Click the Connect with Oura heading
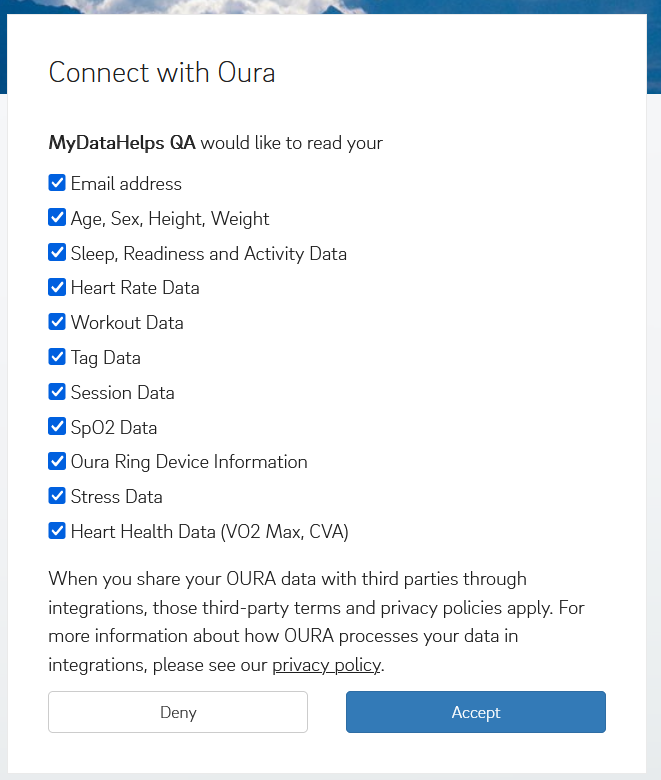Image resolution: width=661 pixels, height=780 pixels. coord(162,73)
